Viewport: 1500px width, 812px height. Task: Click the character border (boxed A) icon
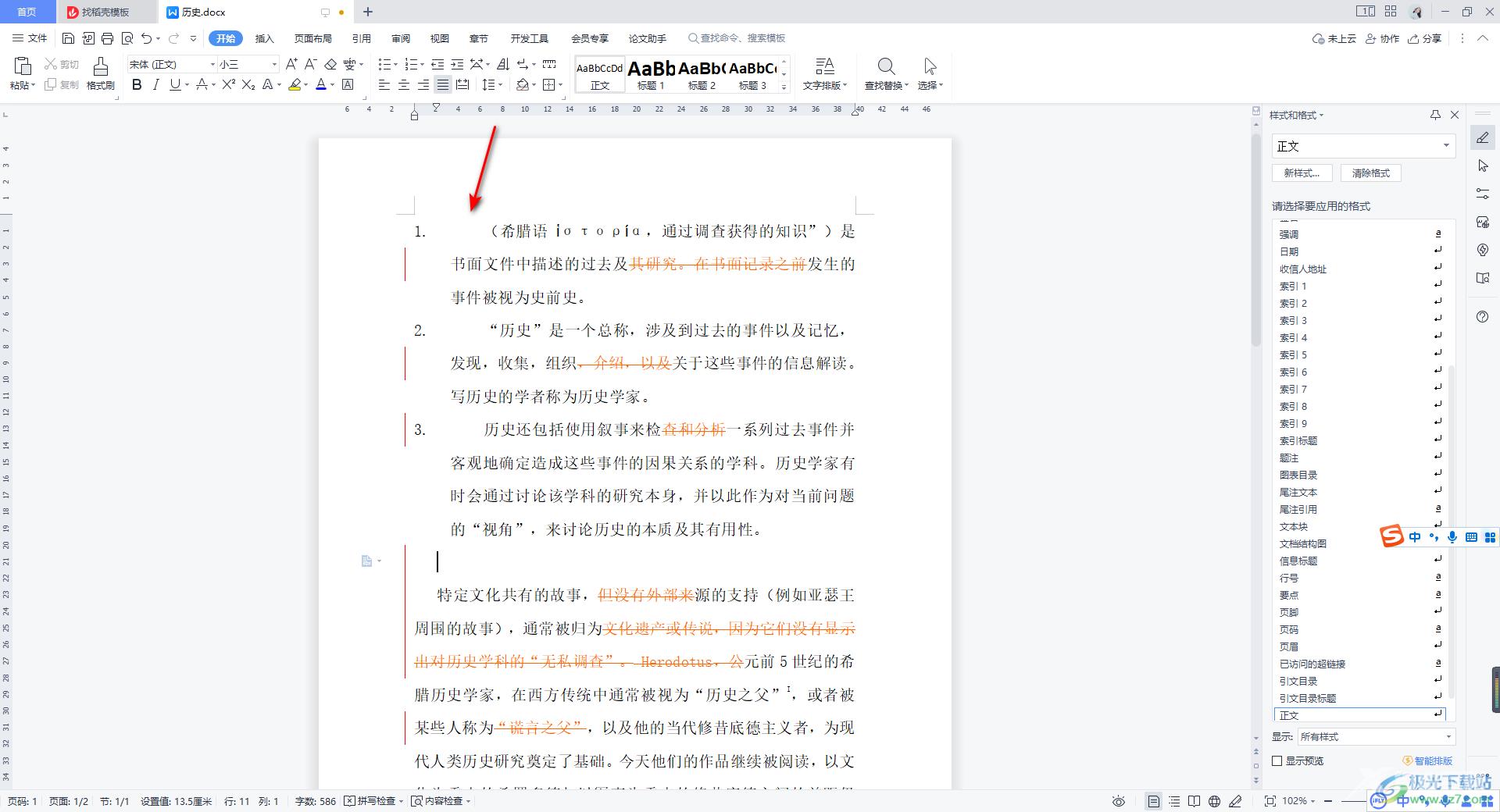pos(348,84)
